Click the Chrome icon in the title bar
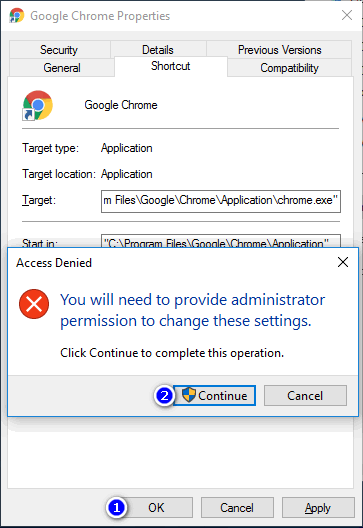 pos(16,15)
